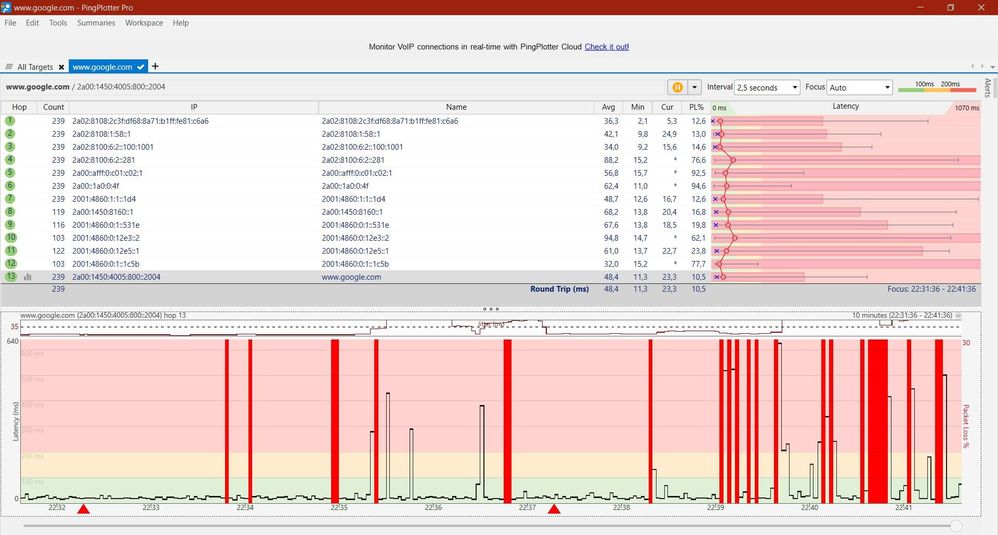Open the Interval 2,5 seconds dropdown
Image resolution: width=998 pixels, height=535 pixels.
[x=767, y=87]
